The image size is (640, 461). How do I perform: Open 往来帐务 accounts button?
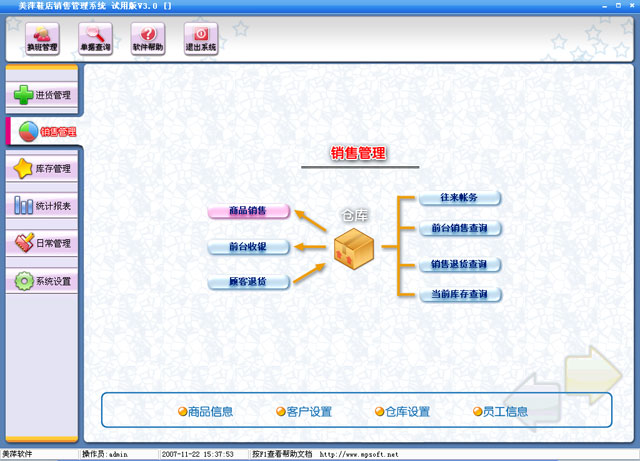pos(459,199)
